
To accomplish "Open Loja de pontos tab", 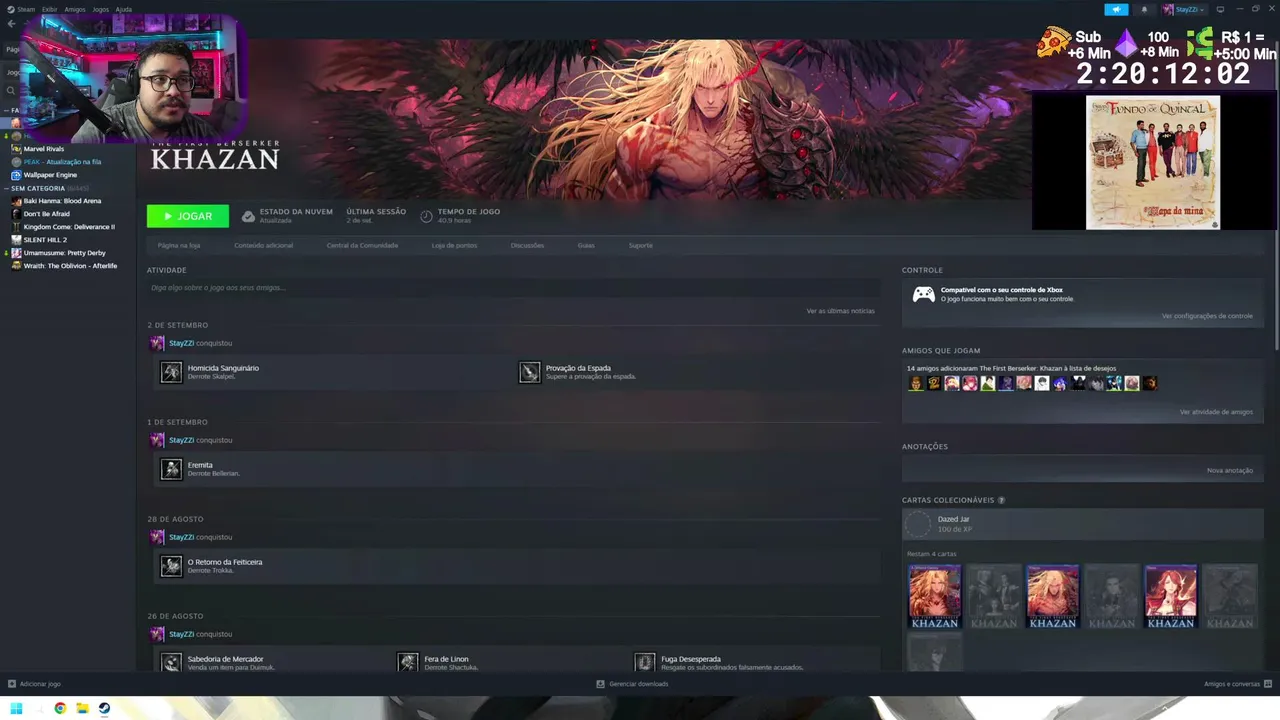I will 454,245.
